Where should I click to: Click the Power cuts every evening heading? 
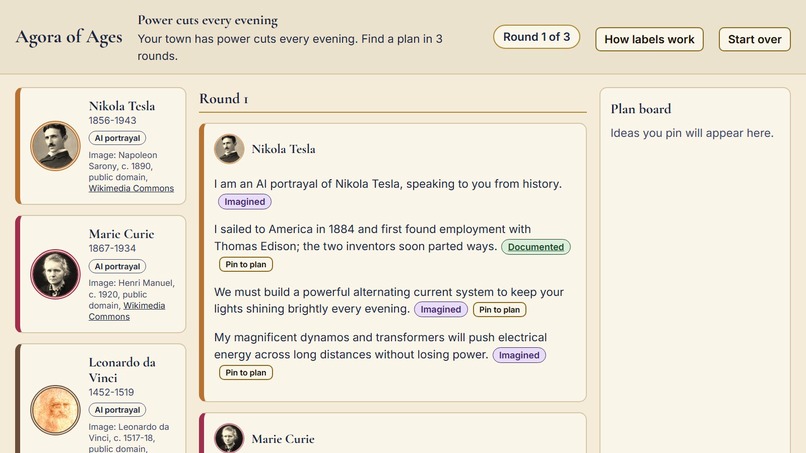(208, 21)
